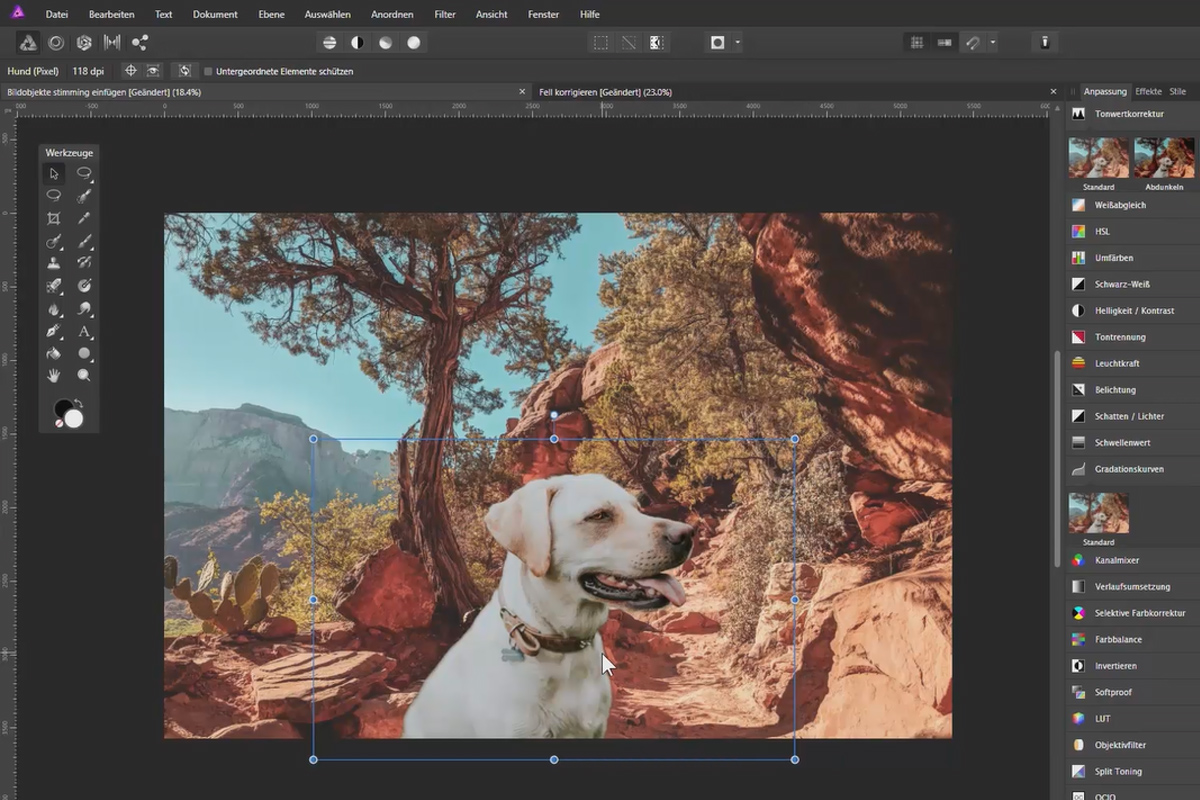
Task: Open the Export persona
Action: coord(140,43)
